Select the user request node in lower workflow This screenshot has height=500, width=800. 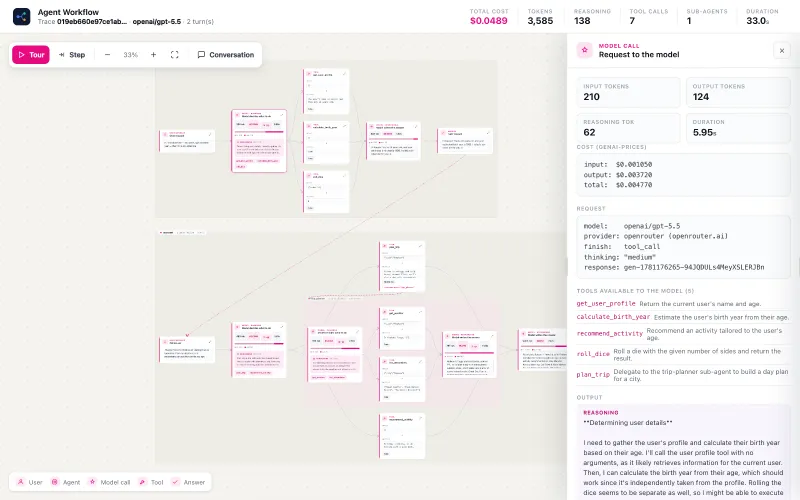pyautogui.click(x=187, y=349)
